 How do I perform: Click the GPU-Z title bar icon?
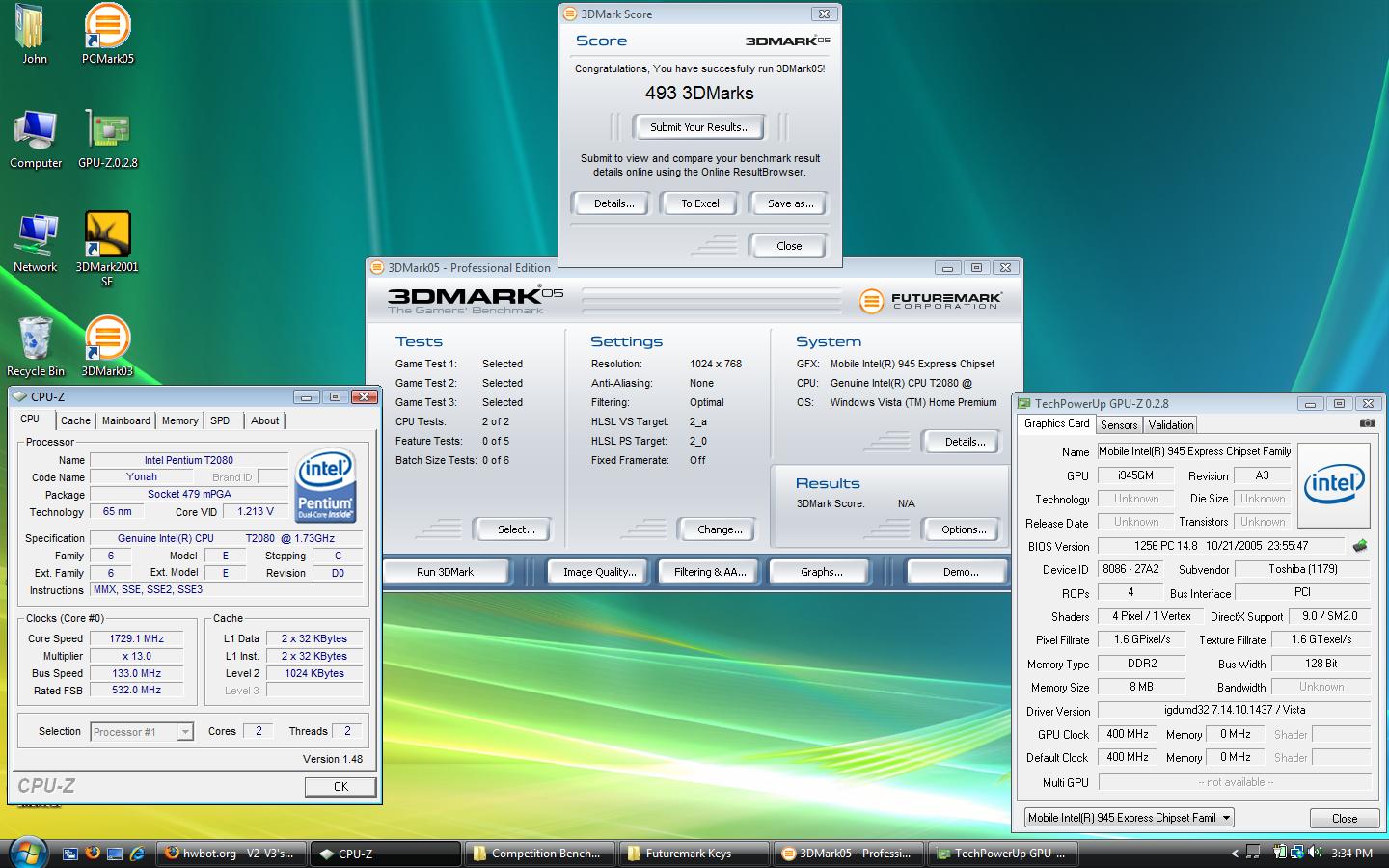[1024, 404]
